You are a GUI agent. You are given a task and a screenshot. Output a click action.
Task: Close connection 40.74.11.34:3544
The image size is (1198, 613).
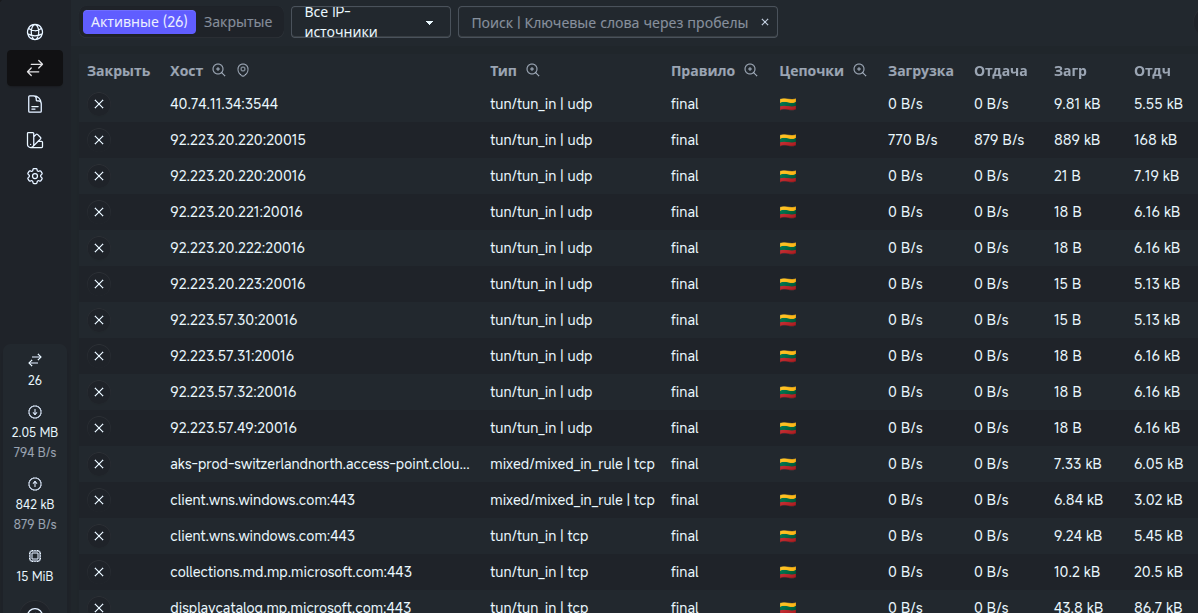[x=99, y=104]
